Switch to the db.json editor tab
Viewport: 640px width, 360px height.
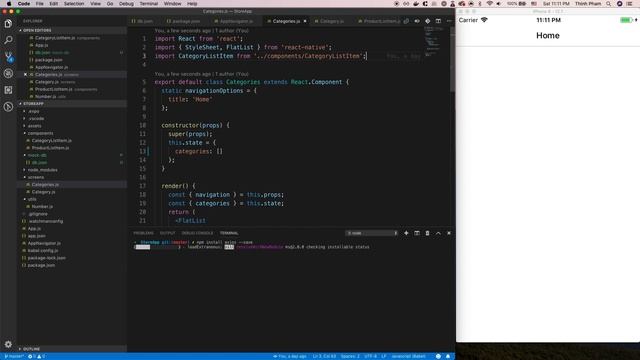click(x=142, y=21)
